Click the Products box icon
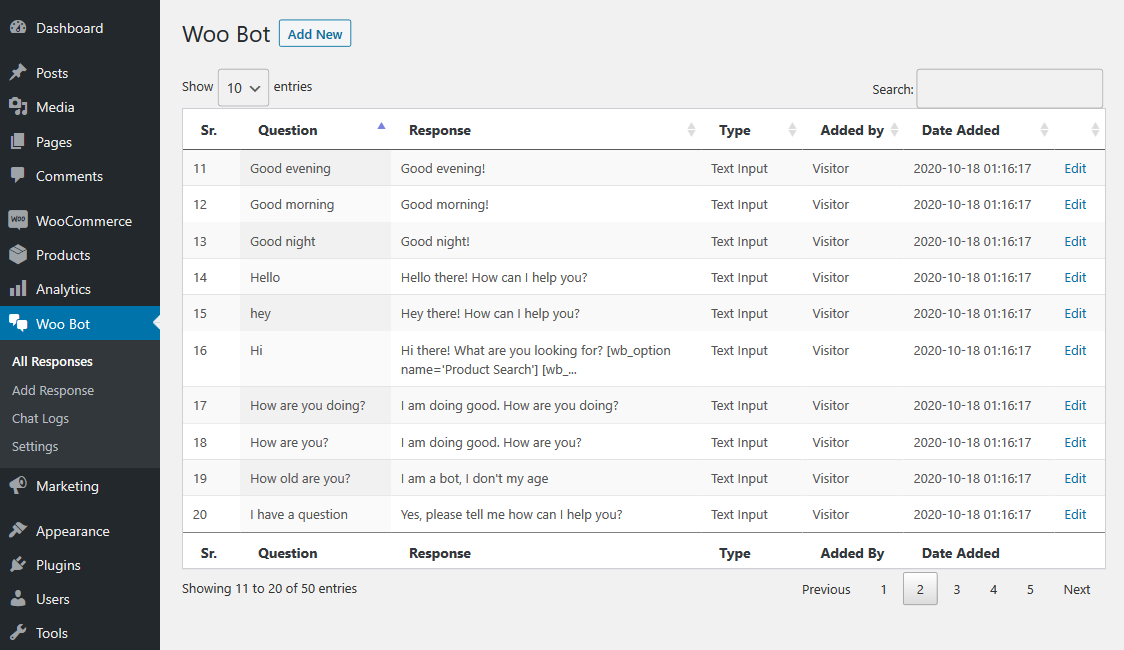 [x=18, y=254]
